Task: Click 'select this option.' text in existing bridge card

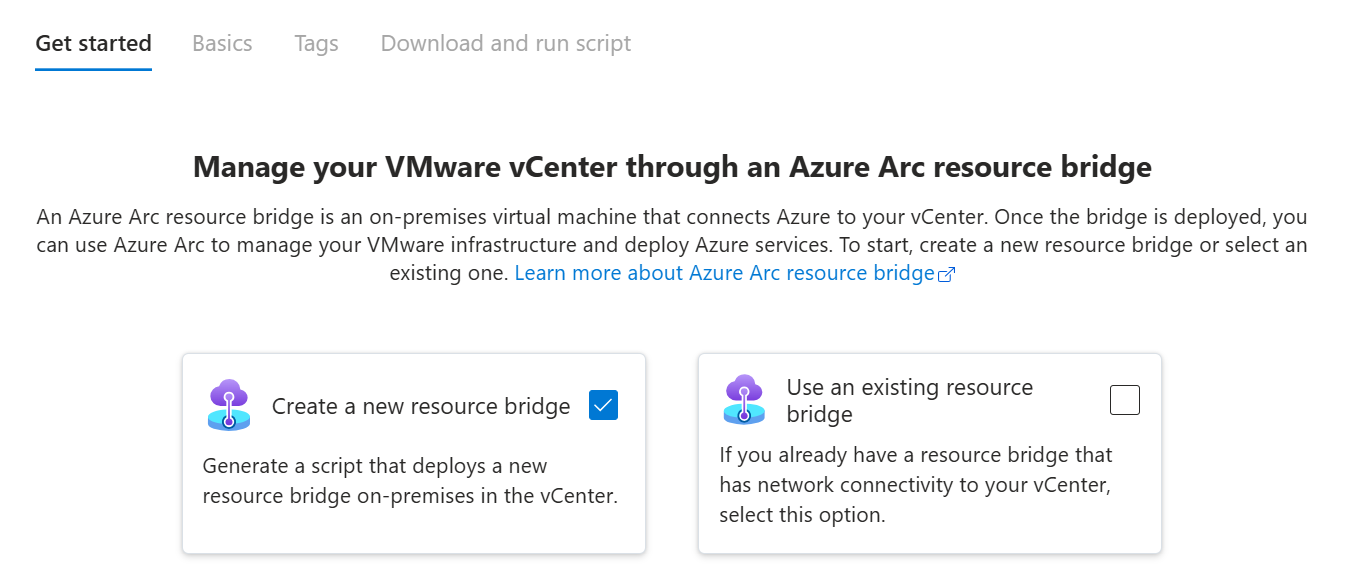Action: click(x=802, y=516)
